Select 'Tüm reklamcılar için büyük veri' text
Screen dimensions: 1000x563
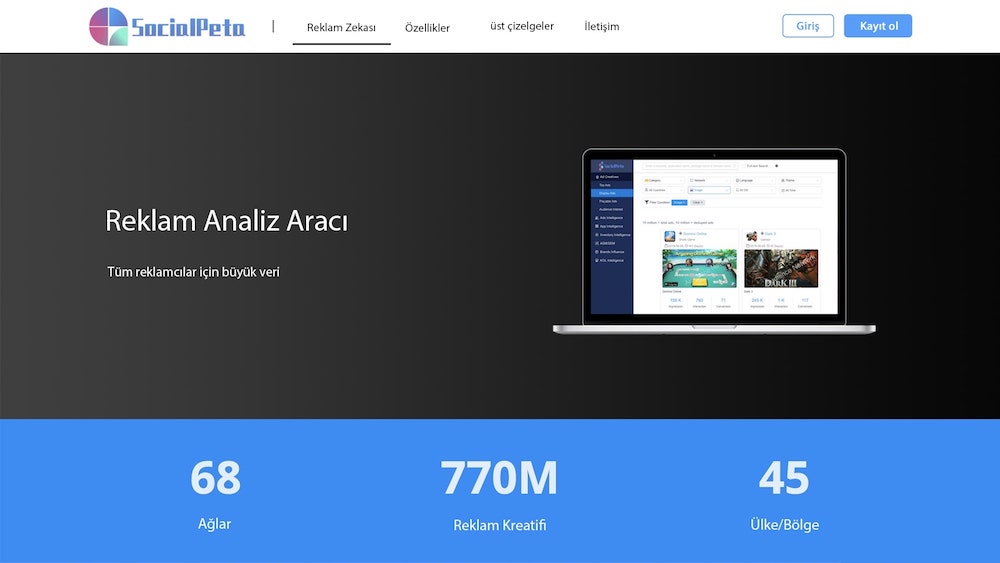[193, 272]
